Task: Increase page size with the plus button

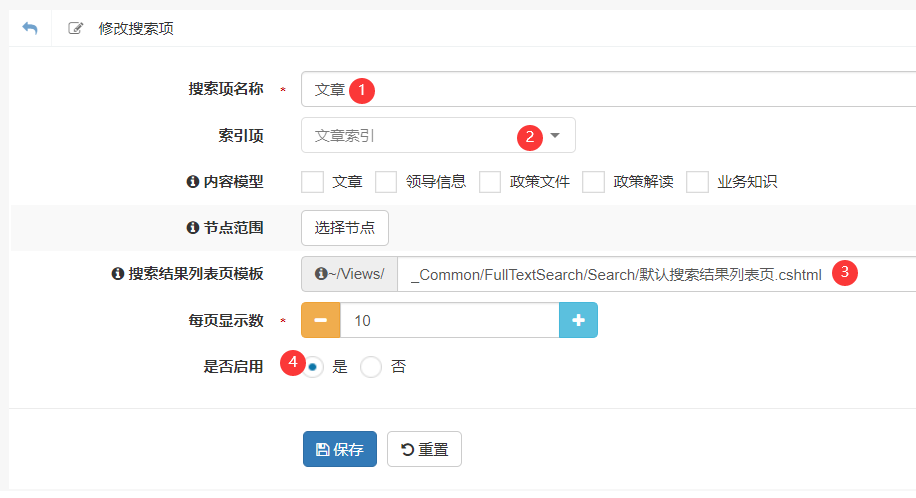Action: pyautogui.click(x=578, y=320)
